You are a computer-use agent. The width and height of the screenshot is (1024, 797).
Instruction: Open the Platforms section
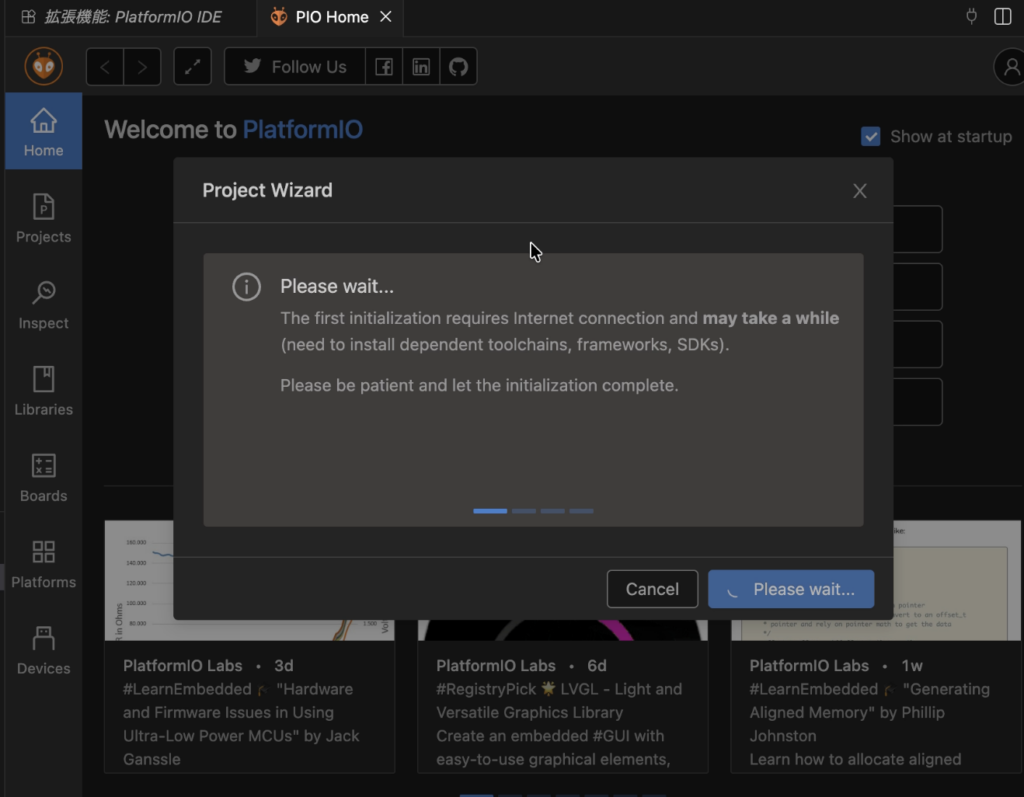tap(43, 563)
